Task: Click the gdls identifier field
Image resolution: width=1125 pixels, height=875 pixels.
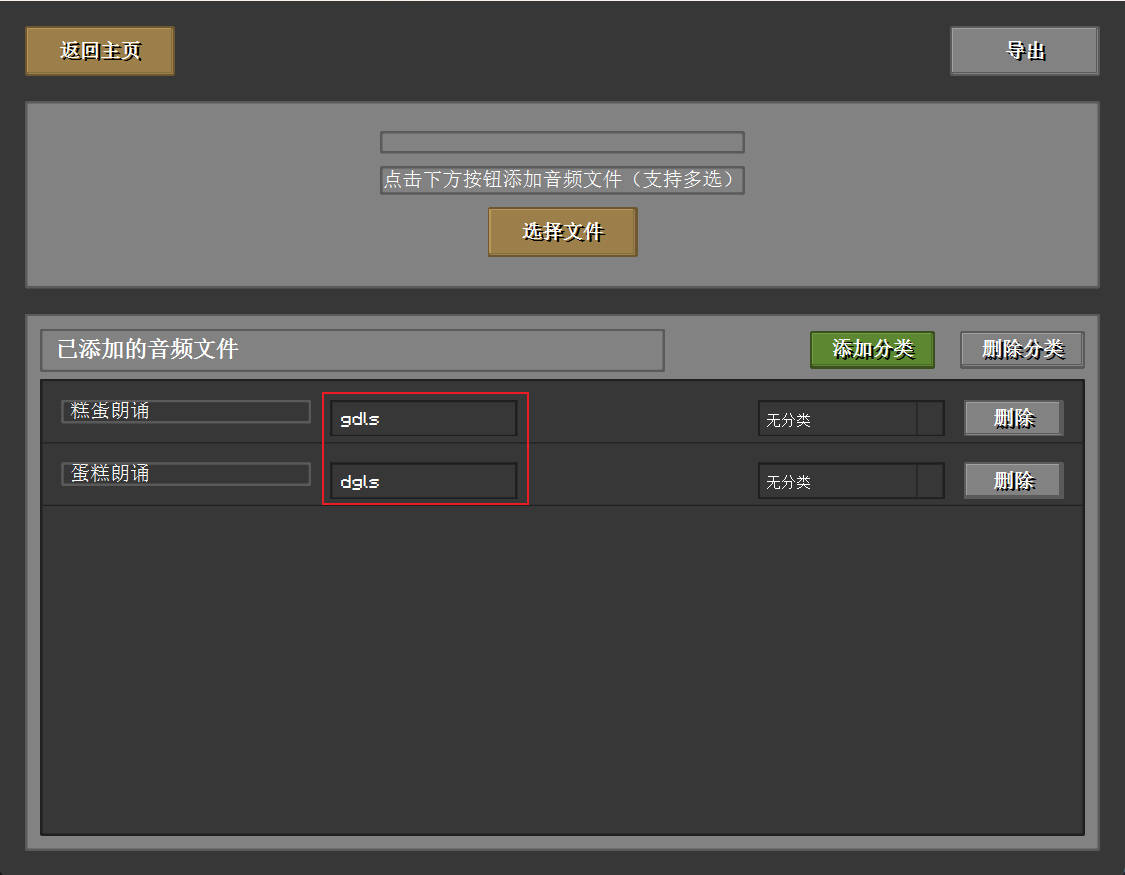Action: point(422,418)
